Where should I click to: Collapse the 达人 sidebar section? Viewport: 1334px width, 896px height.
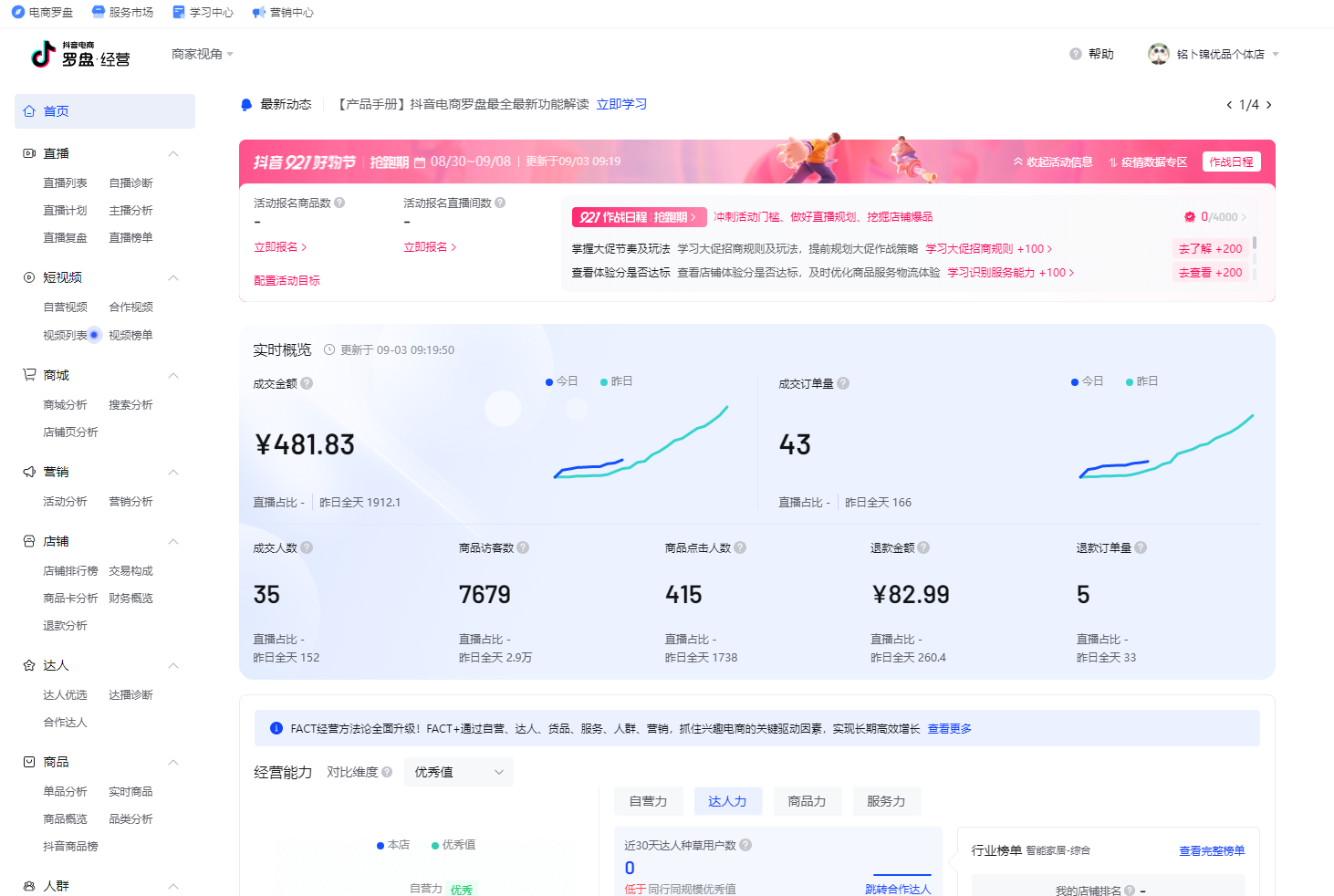point(173,665)
